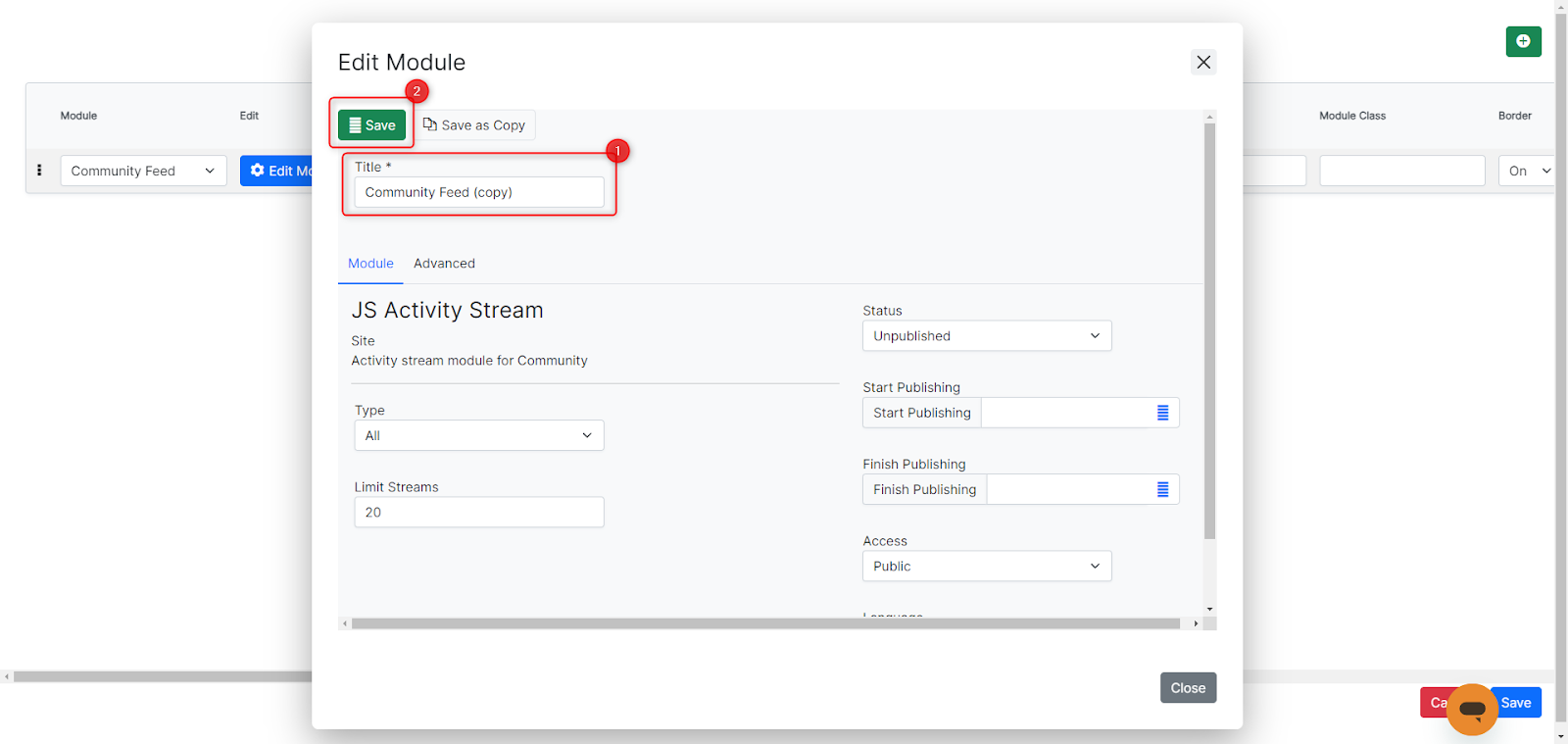The width and height of the screenshot is (1568, 744).
Task: Open the Finish Publishing calendar picker
Action: point(1162,489)
